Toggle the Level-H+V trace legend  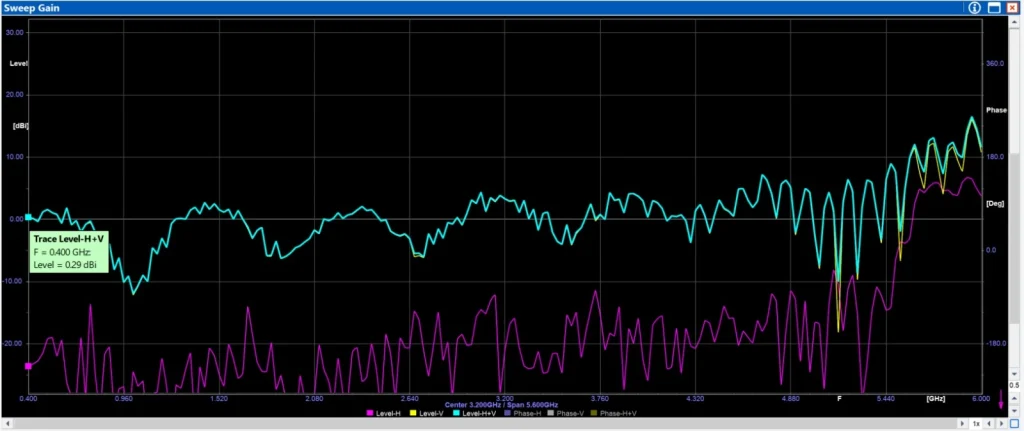click(x=475, y=413)
